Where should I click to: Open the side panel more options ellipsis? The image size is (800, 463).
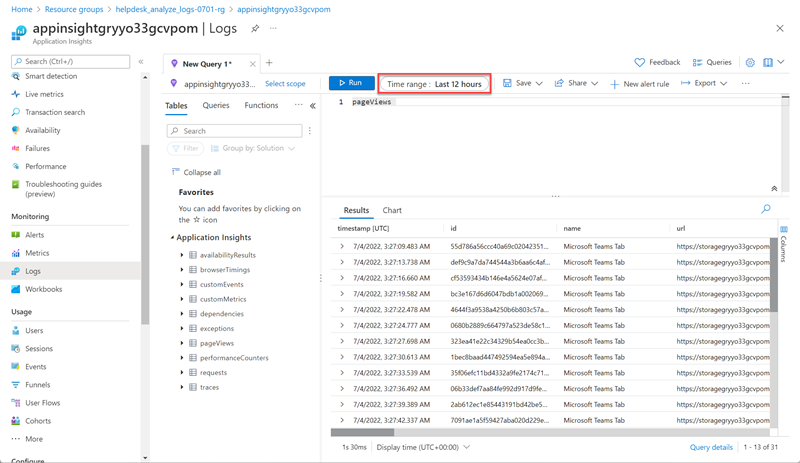(x=298, y=105)
